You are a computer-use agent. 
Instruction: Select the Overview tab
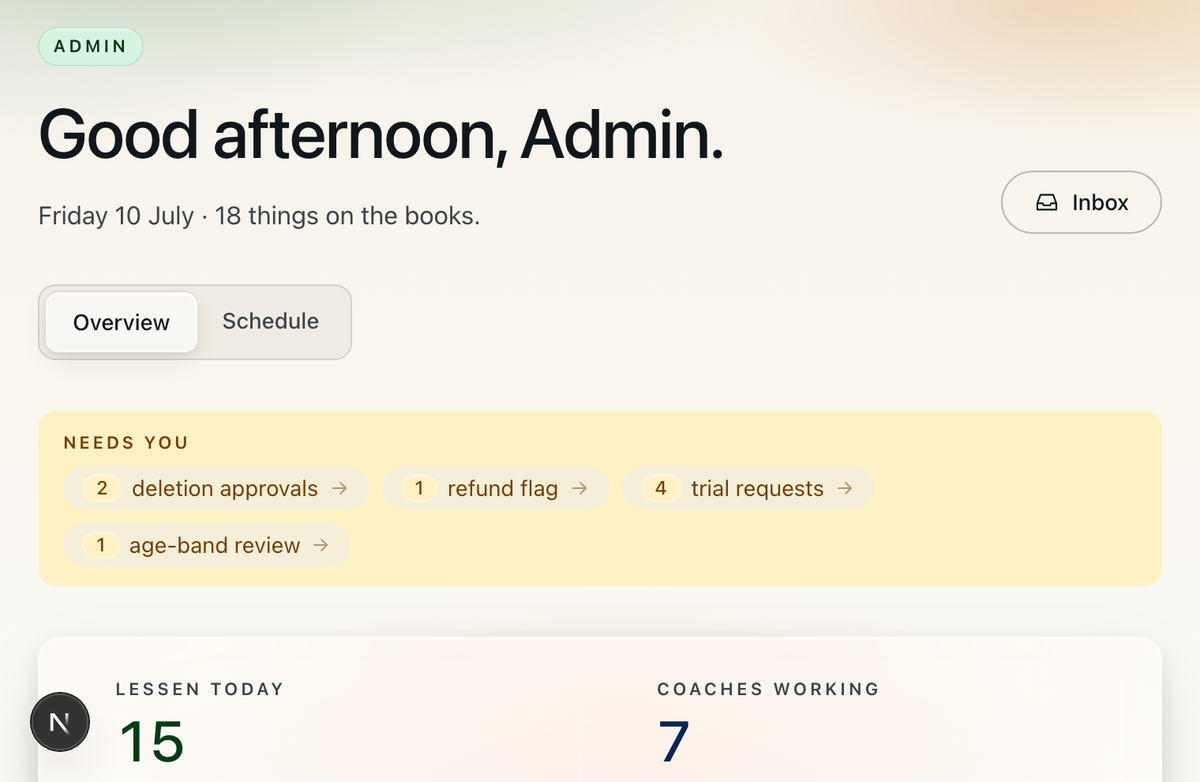click(x=122, y=322)
